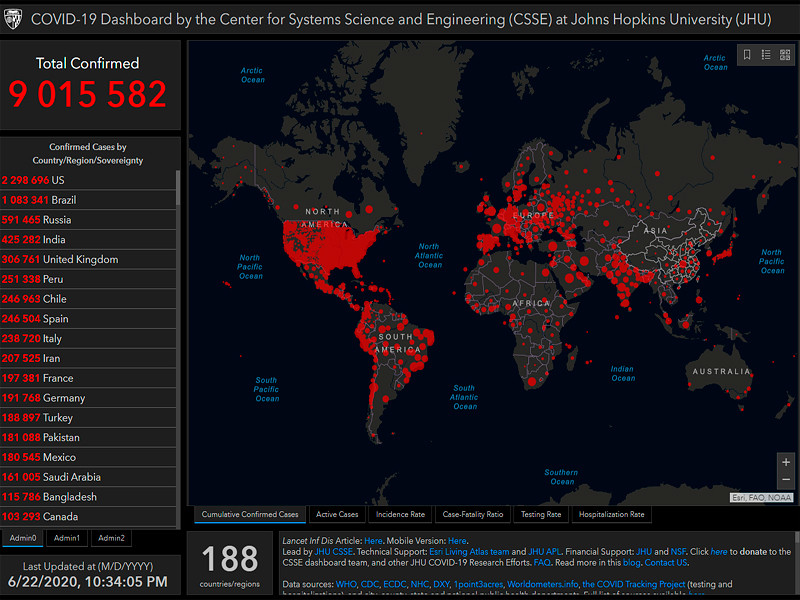Open the FAQ link

click(542, 562)
